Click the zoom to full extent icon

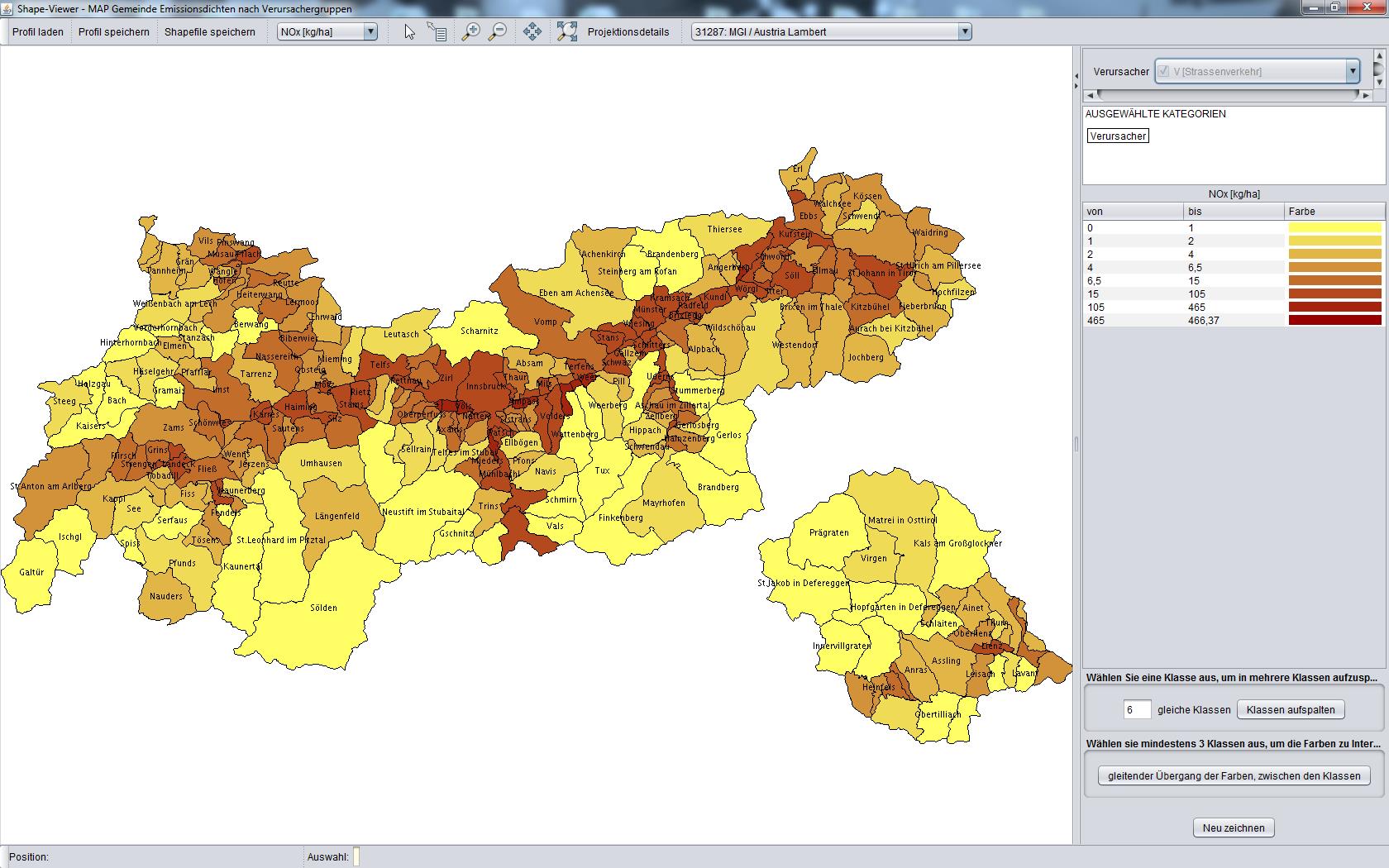(567, 32)
